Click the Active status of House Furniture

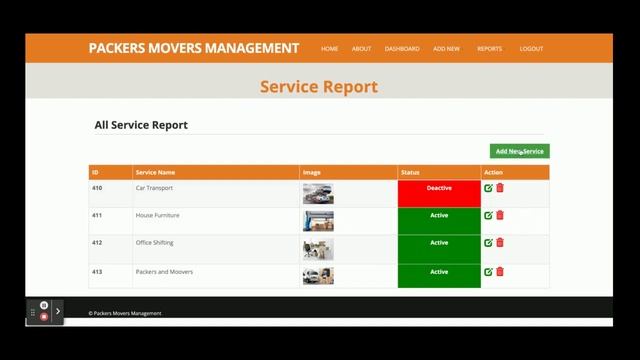click(439, 221)
